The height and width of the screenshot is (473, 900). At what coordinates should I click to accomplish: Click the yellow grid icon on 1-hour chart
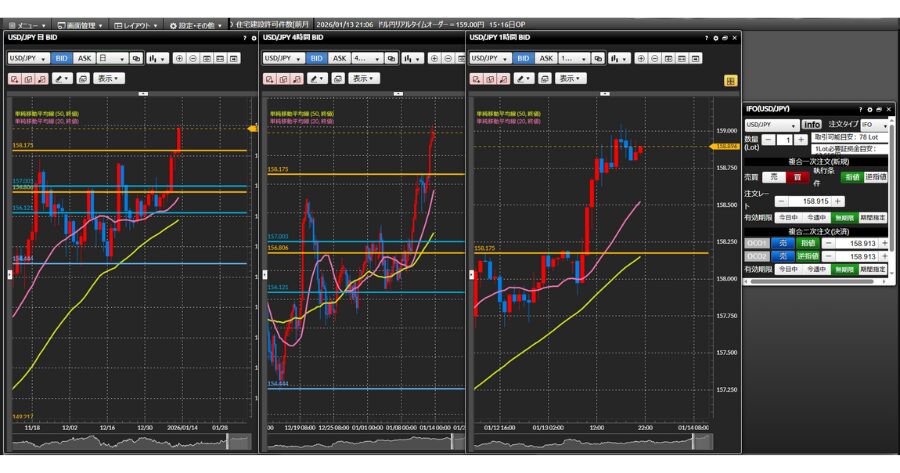731,79
